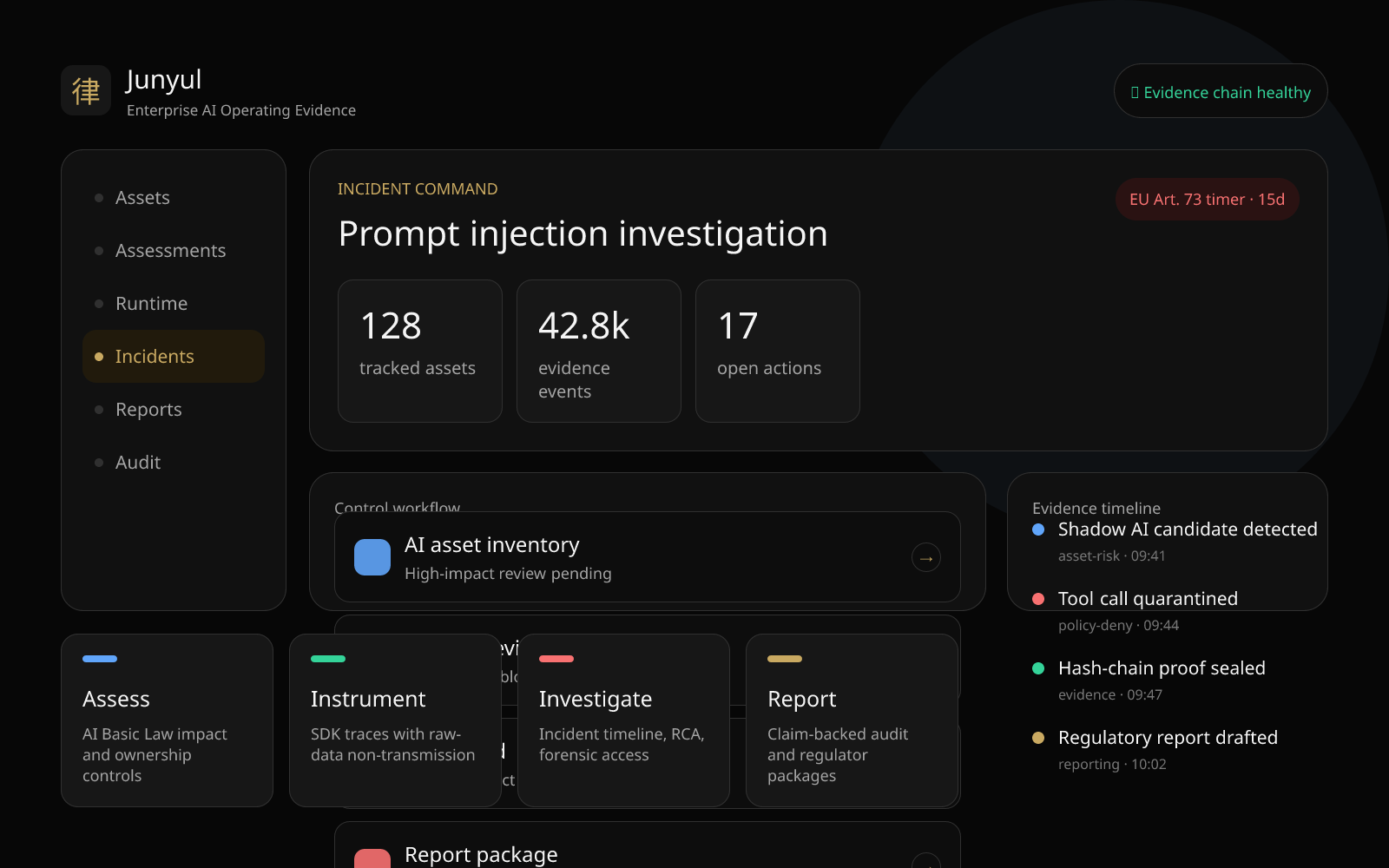This screenshot has height=868, width=1389.
Task: Click the "policy-deny · 09:44" timestamp
Action: click(1118, 625)
